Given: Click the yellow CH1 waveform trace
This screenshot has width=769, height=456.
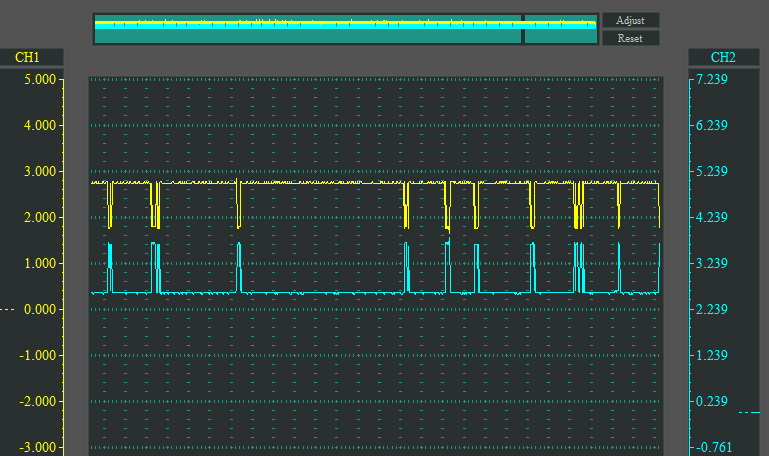Looking at the screenshot, I should click(x=300, y=183).
